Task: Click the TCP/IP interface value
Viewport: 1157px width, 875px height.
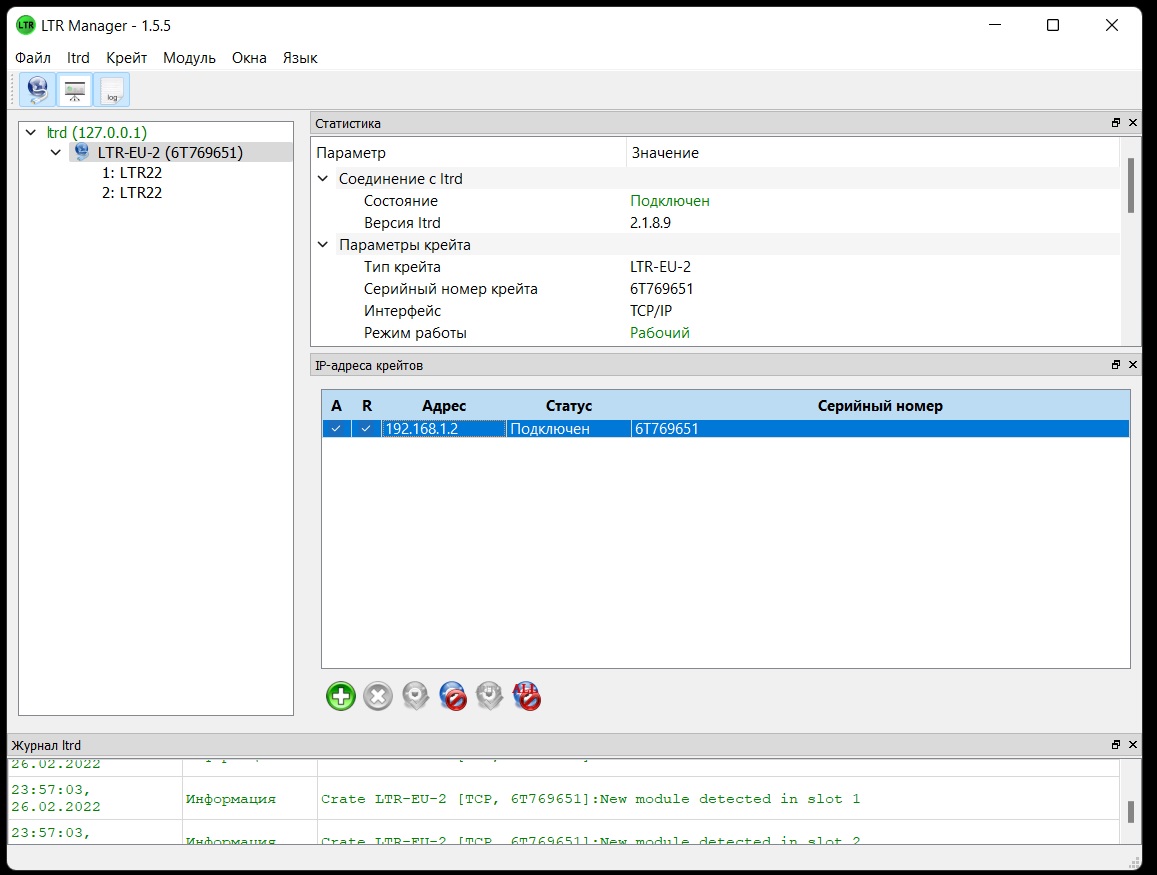Action: click(x=651, y=311)
